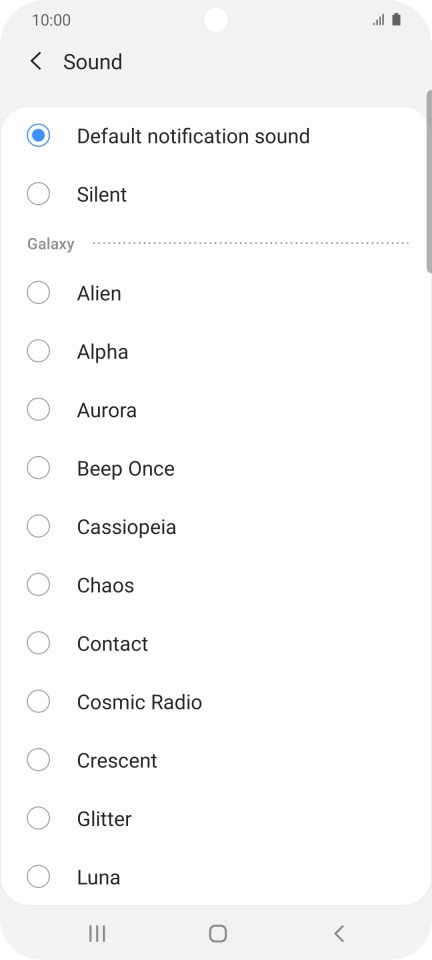Tap the signal strength icon in the status bar

pos(379,20)
